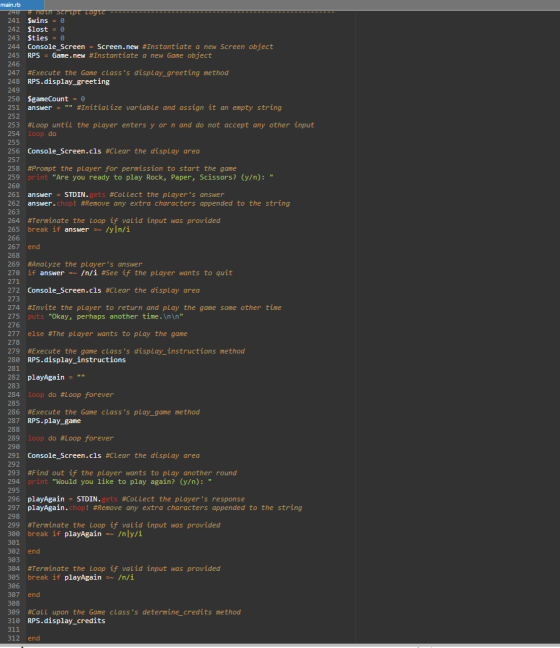The image size is (560, 648).
Task: Click the "Okay, perhaps another time." puts line
Action: click(105, 317)
